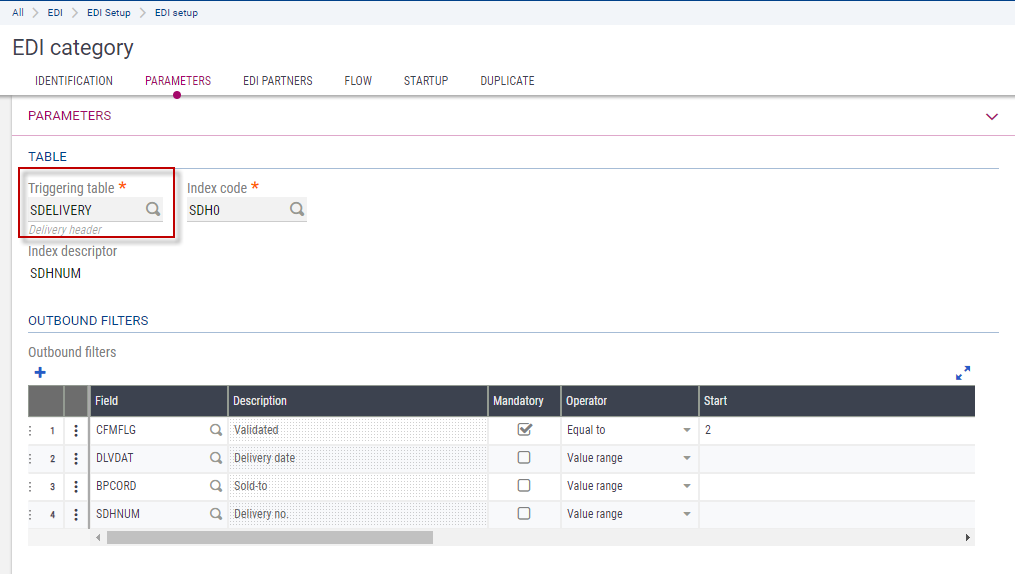This screenshot has height=574, width=1015.
Task: Click the lookup icon for the BPCORD field
Action: pos(215,486)
